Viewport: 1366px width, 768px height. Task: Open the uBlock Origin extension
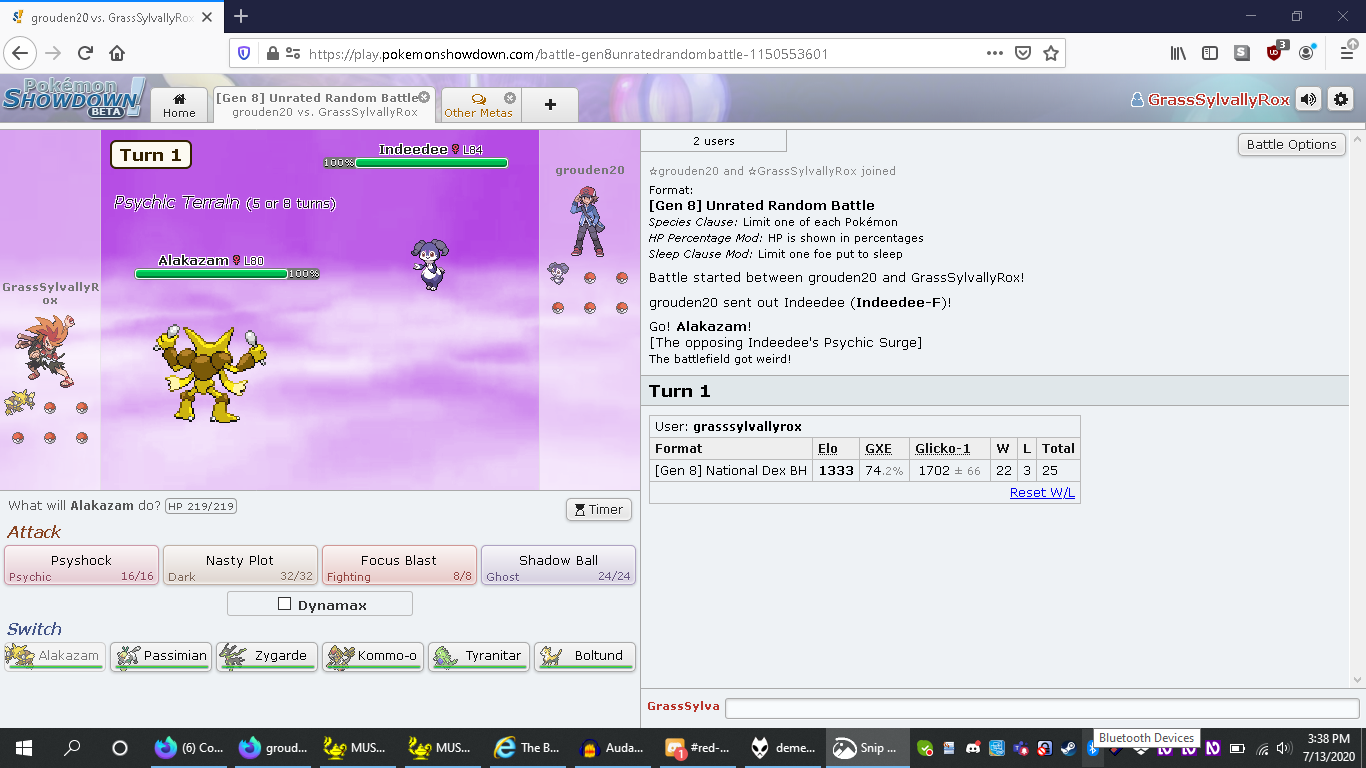point(1275,52)
